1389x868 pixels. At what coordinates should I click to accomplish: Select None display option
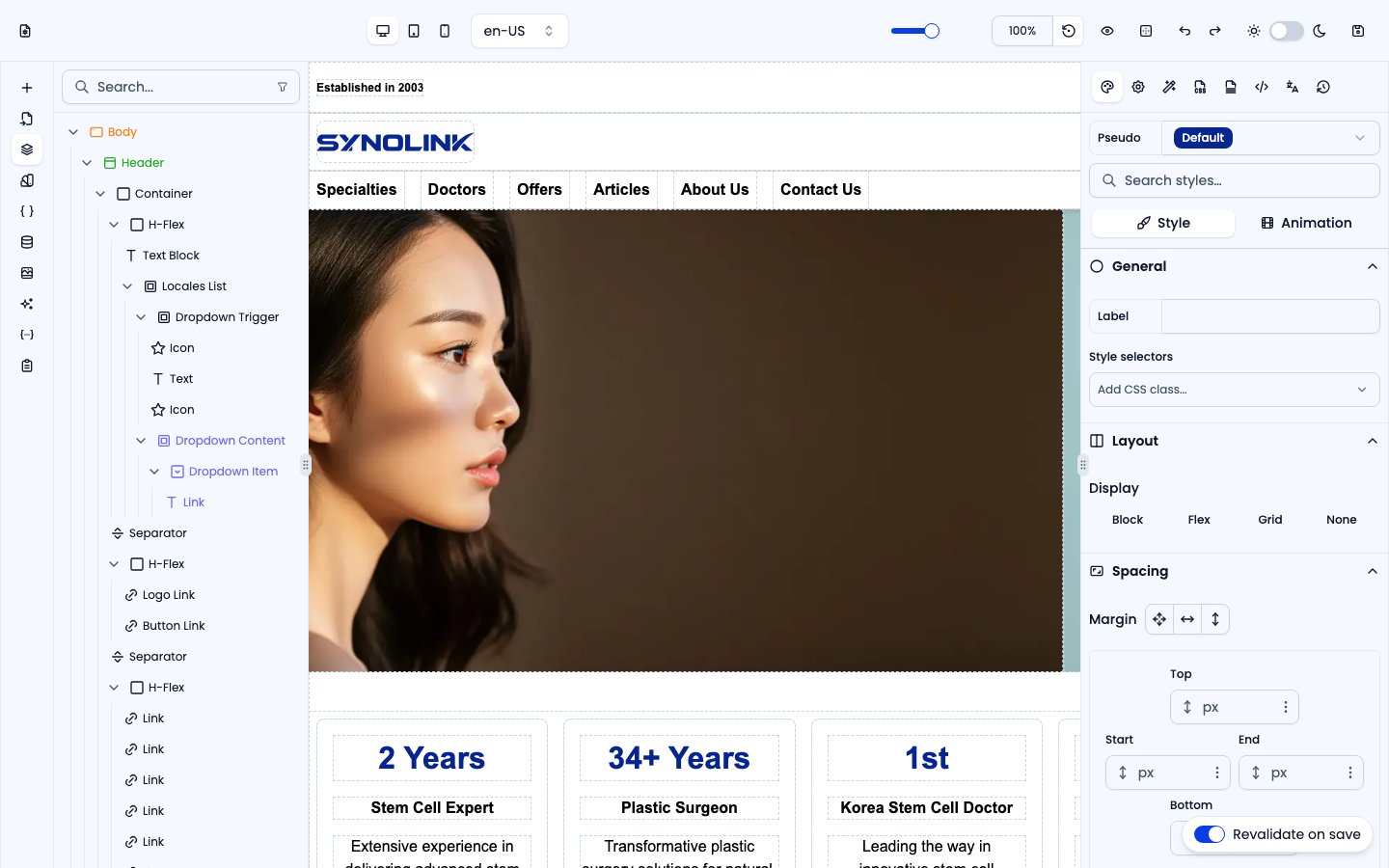(1342, 520)
